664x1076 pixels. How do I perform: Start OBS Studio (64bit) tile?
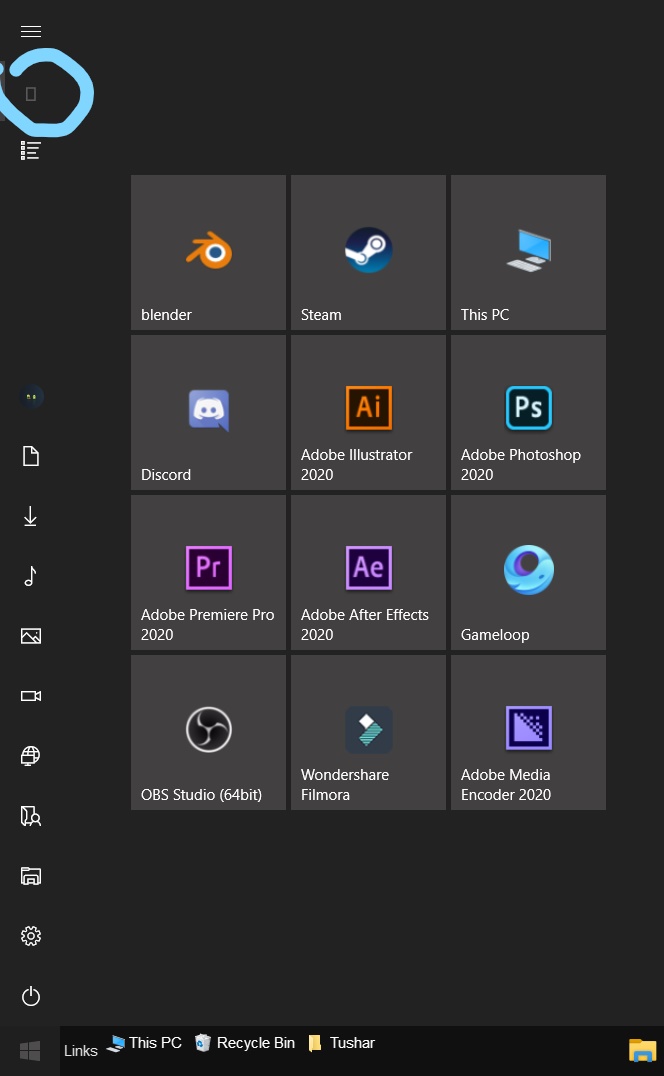(209, 732)
